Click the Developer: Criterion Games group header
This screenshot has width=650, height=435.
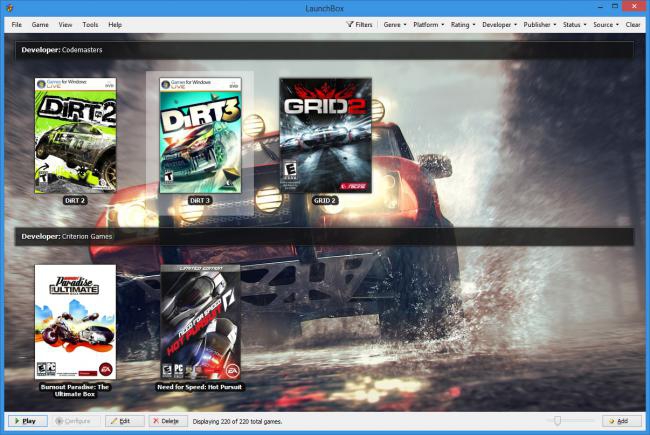(324, 236)
